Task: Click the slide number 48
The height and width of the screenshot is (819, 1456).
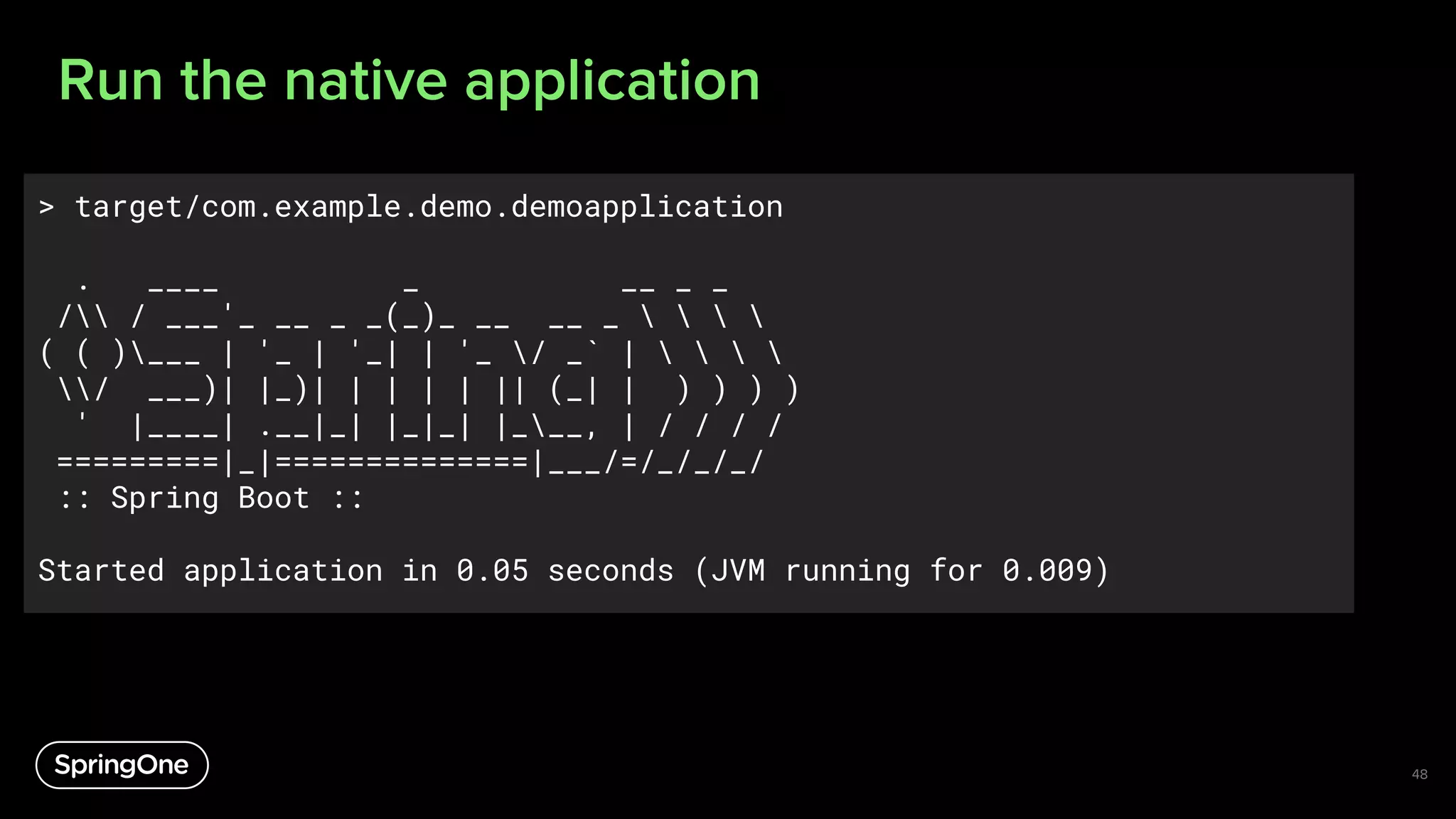Action: pos(1419,774)
